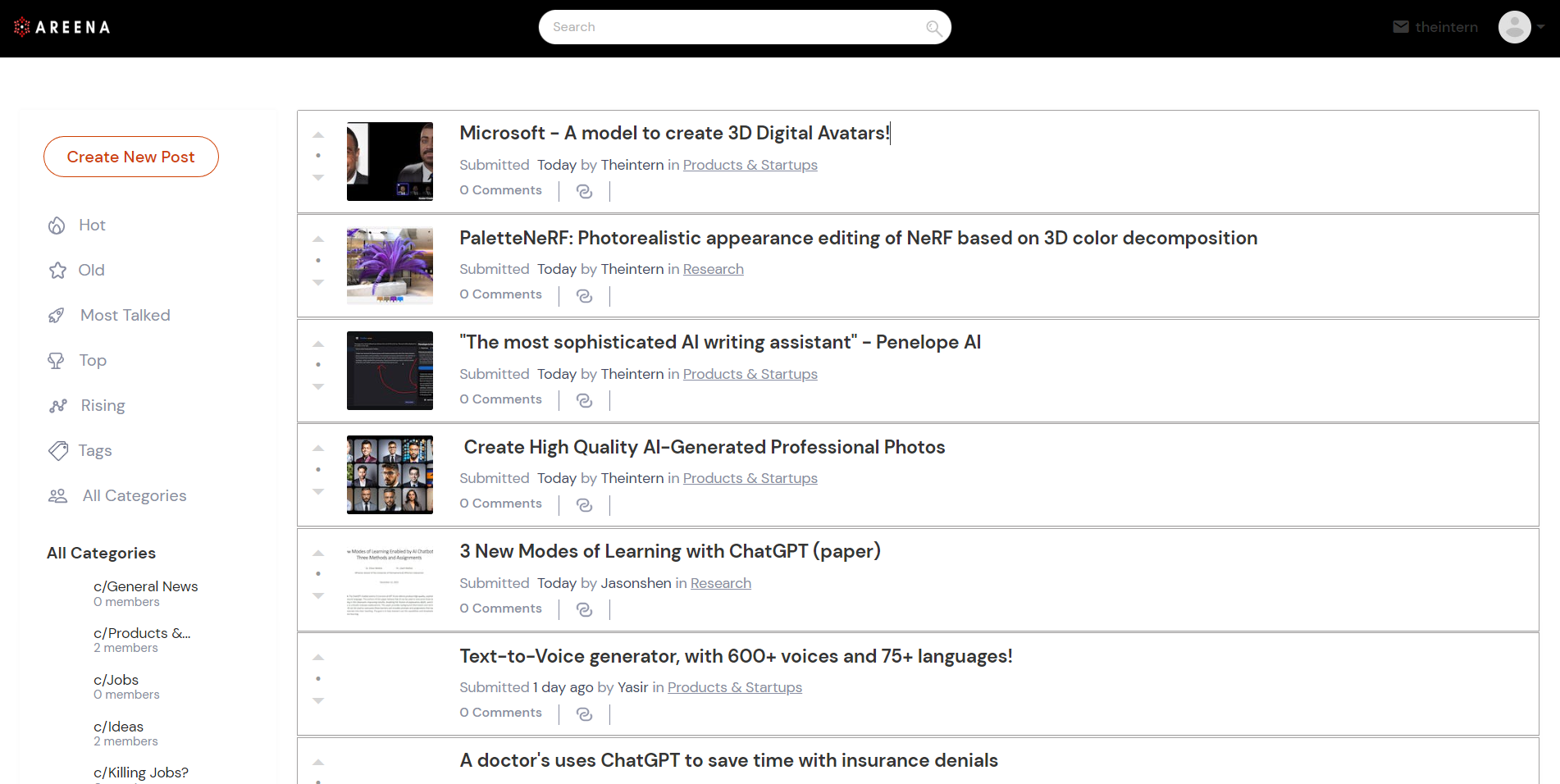
Task: Open the user avatar menu
Action: click(1514, 27)
